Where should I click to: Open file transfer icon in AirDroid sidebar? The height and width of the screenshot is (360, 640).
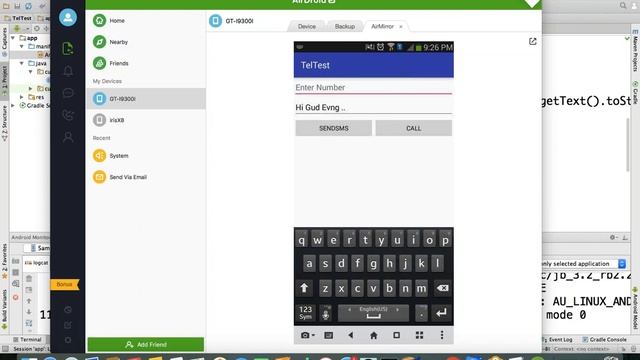(68, 49)
